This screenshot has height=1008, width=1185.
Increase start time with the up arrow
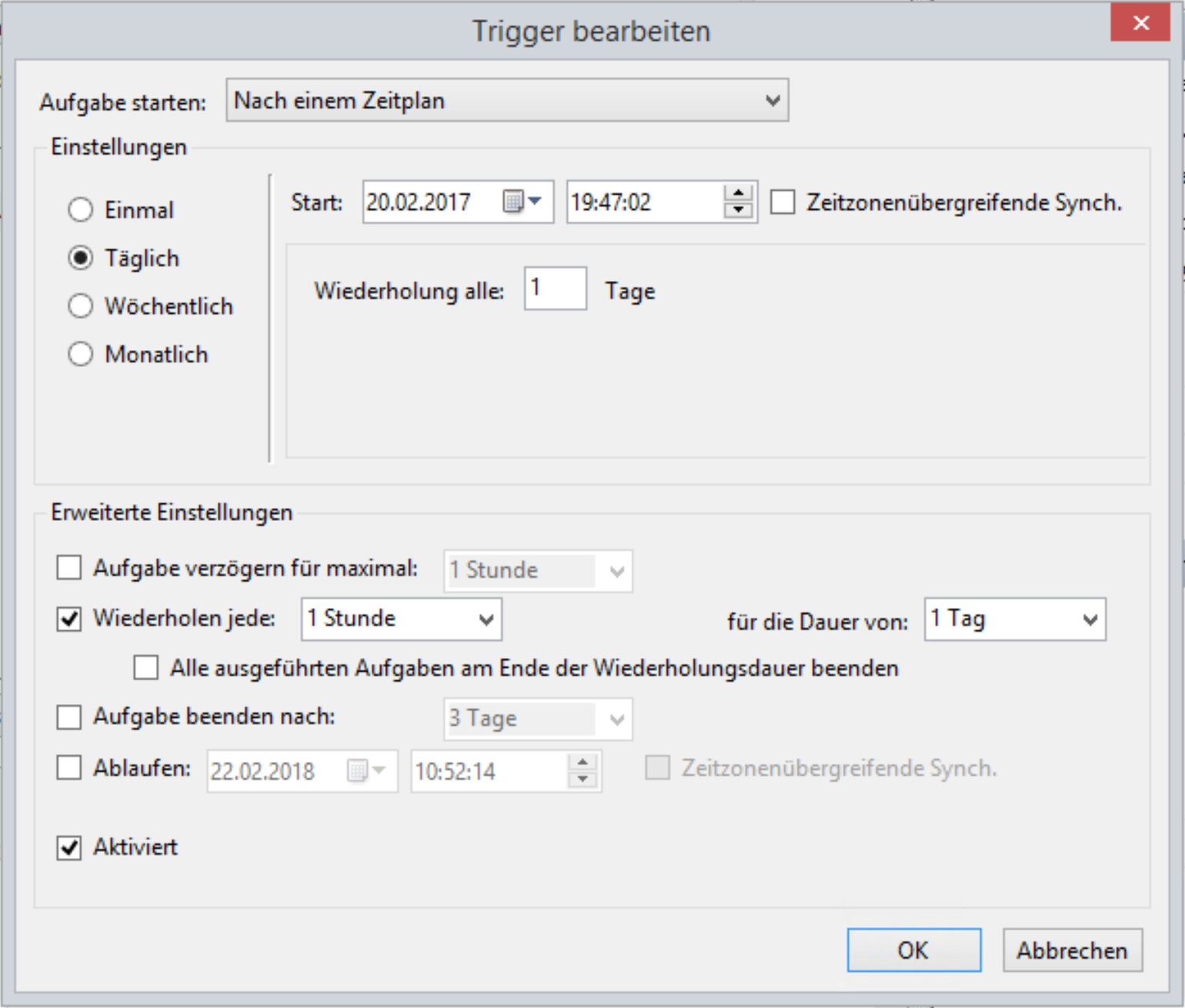[738, 193]
